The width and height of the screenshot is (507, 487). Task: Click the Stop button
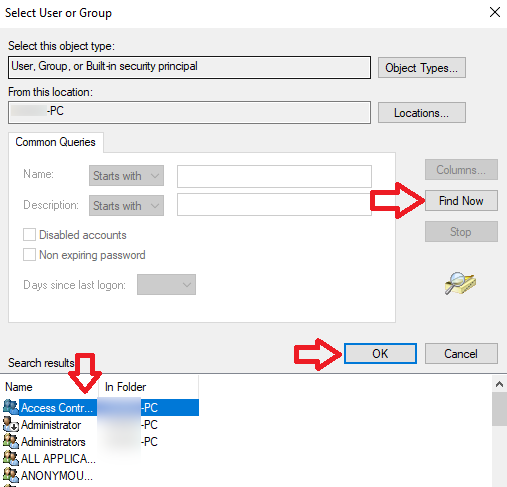[x=461, y=232]
